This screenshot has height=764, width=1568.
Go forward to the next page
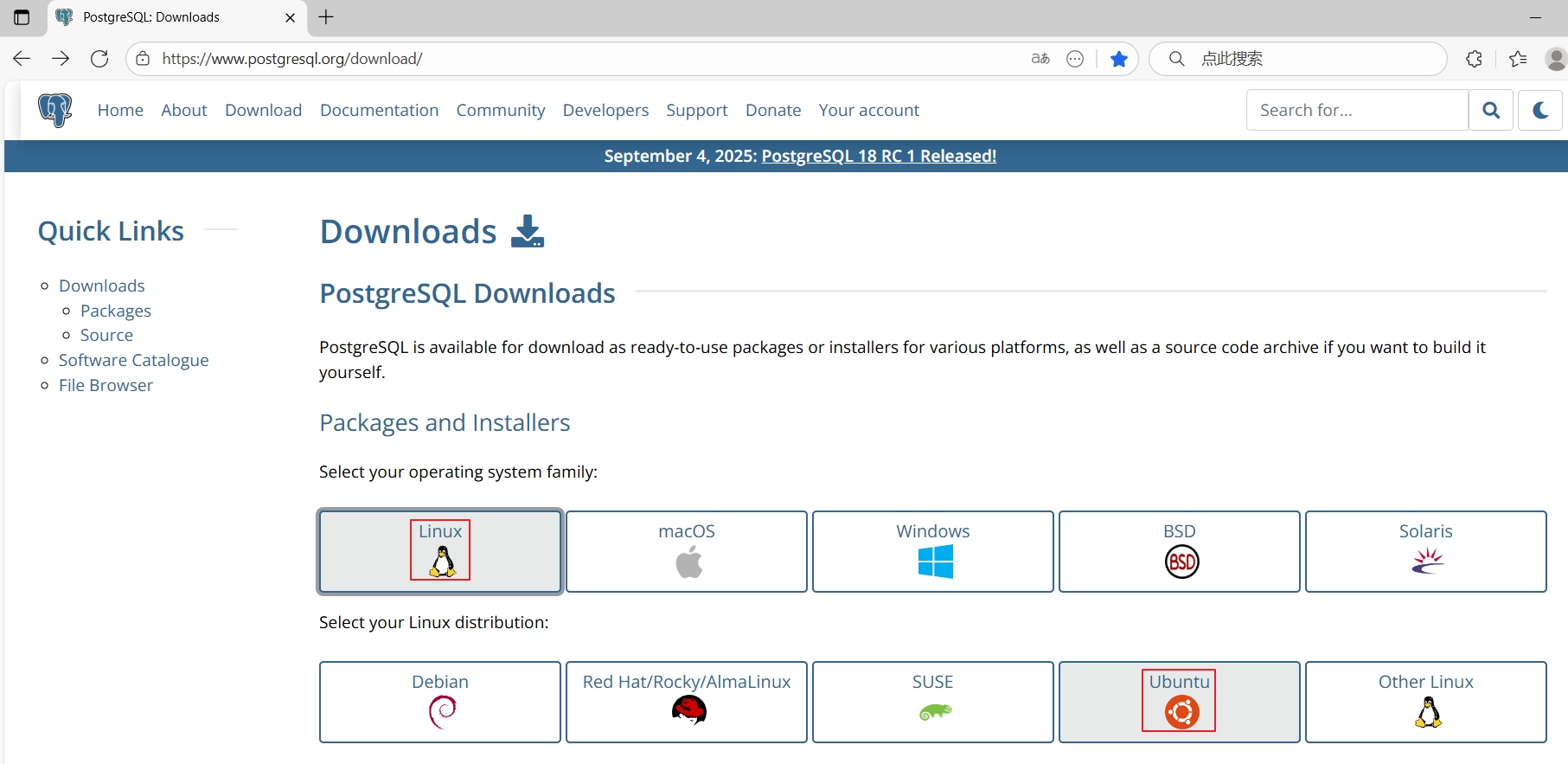(x=61, y=59)
